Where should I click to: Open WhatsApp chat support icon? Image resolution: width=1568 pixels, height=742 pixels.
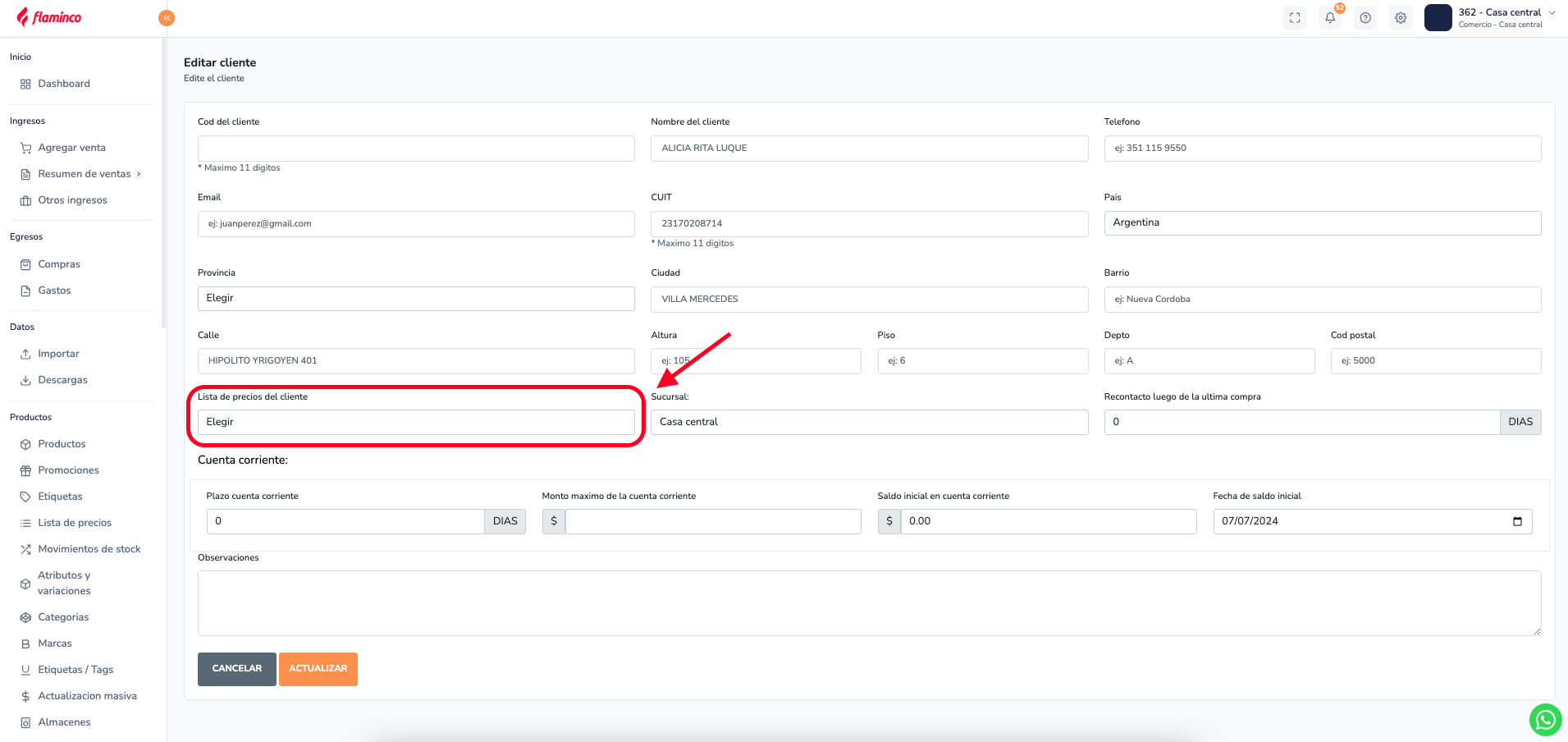1545,720
